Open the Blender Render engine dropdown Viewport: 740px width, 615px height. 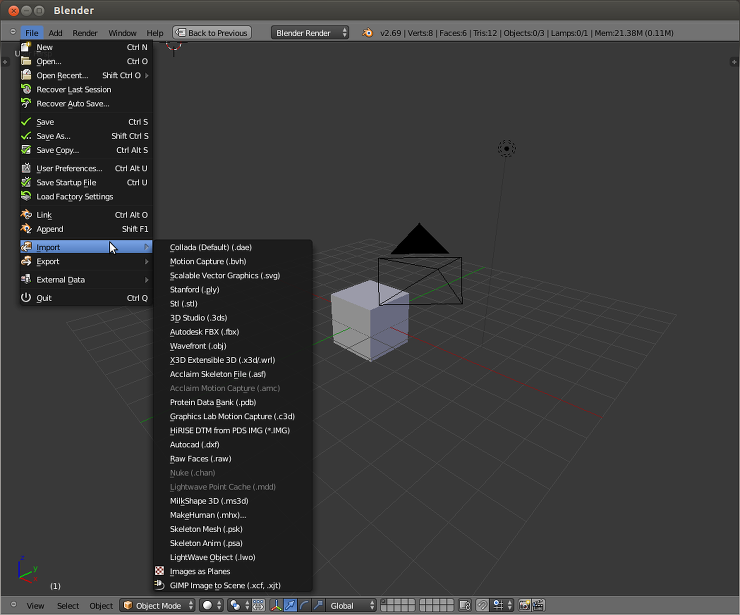(x=310, y=33)
